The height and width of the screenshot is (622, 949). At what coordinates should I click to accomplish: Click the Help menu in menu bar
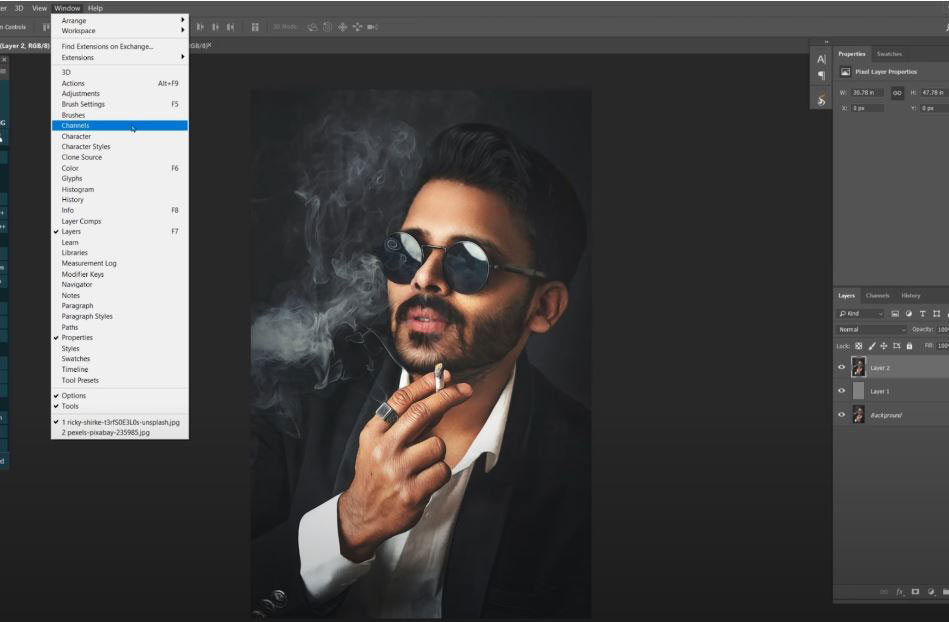click(x=95, y=8)
